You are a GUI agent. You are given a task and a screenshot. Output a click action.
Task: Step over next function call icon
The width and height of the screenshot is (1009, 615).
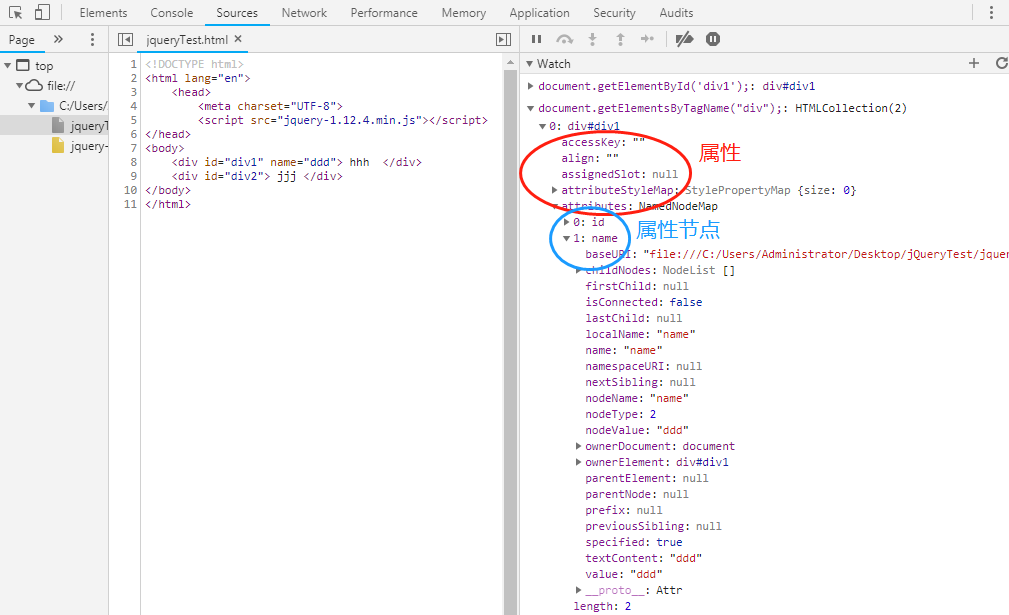[x=564, y=40]
